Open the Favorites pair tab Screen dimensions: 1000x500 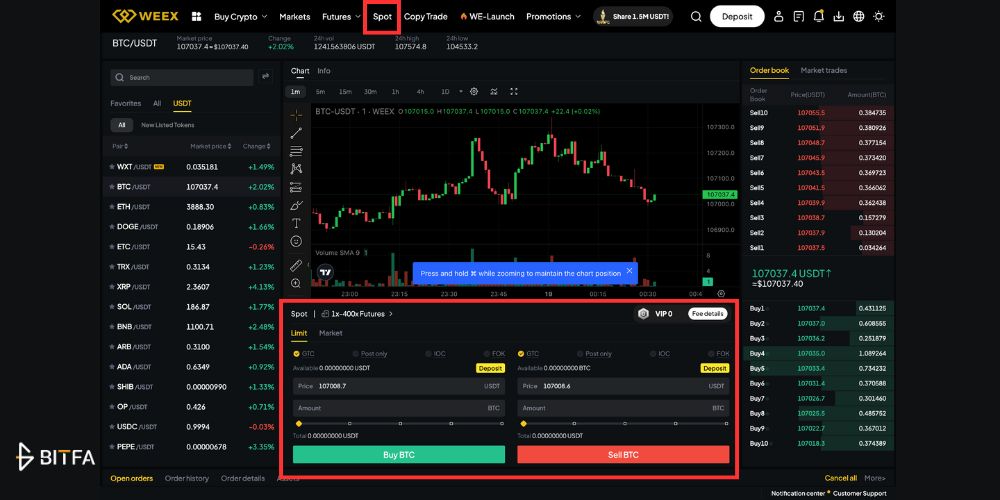(126, 103)
